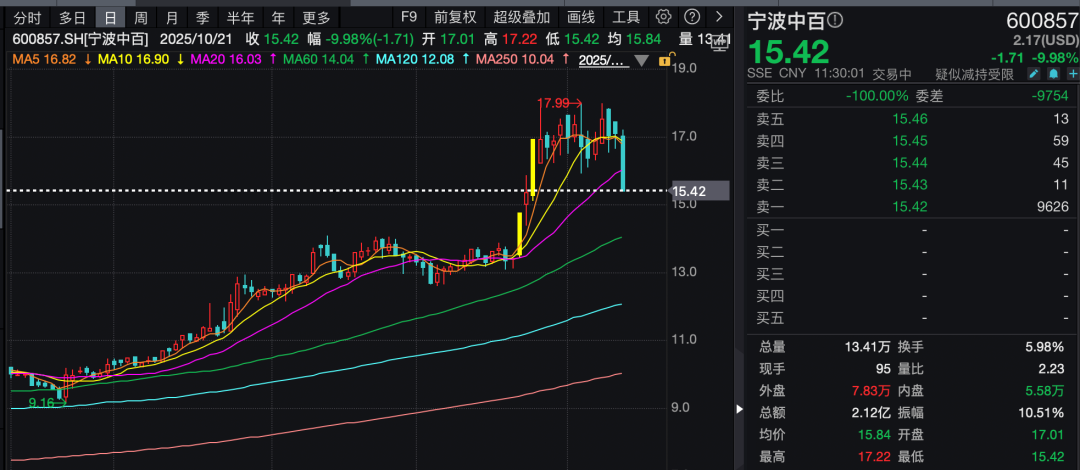Toggle the MA5 indicator label
The image size is (1080, 470).
(44, 60)
